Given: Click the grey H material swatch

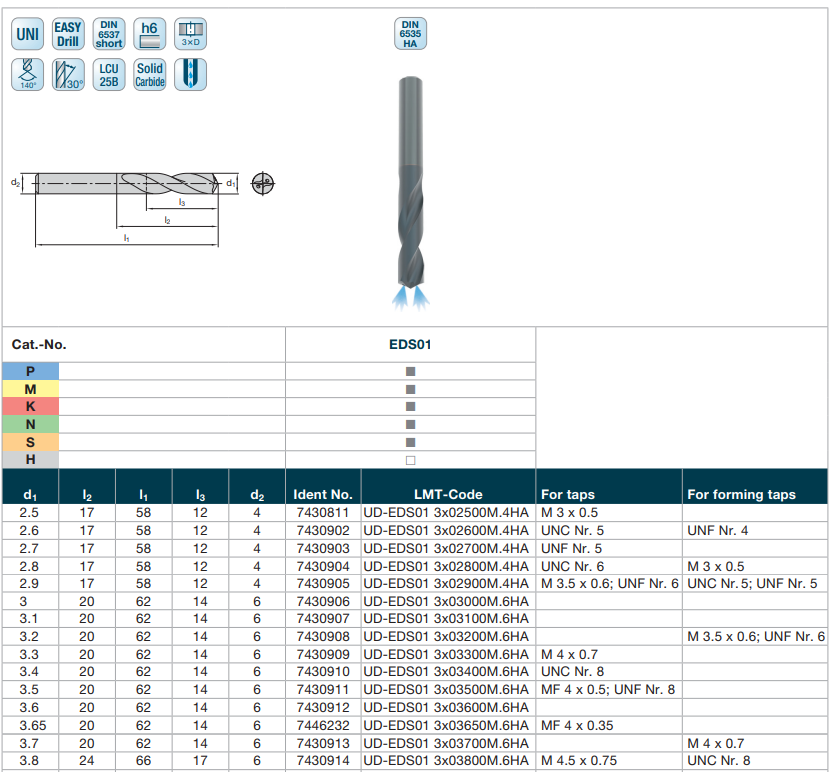Looking at the screenshot, I should click(30, 460).
